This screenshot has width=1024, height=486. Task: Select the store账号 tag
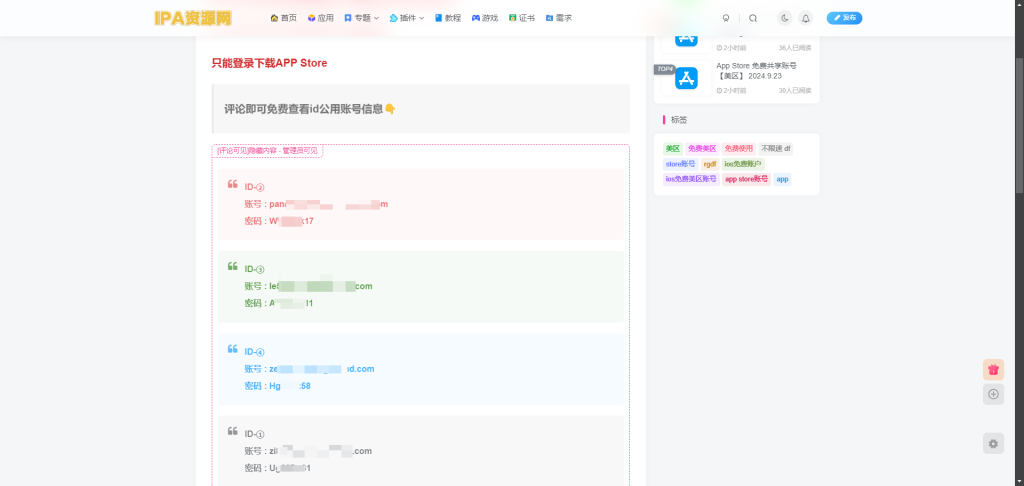(x=680, y=164)
